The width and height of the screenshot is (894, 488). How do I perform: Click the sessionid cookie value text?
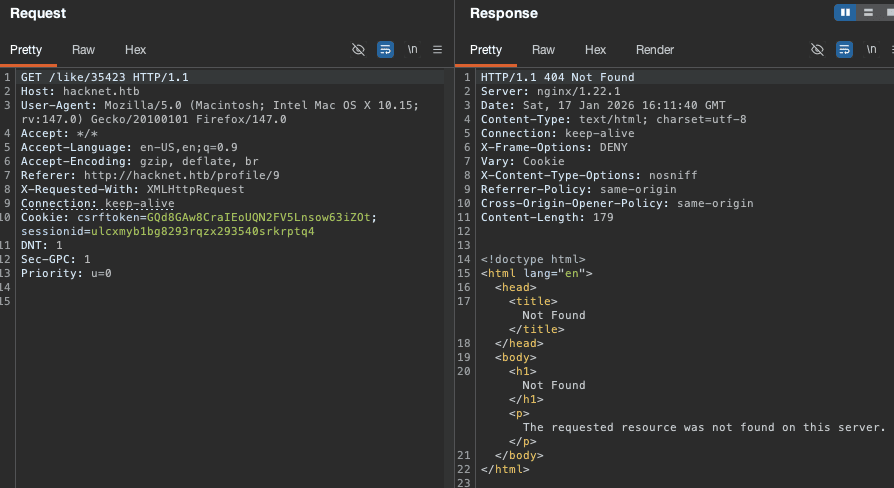point(202,231)
